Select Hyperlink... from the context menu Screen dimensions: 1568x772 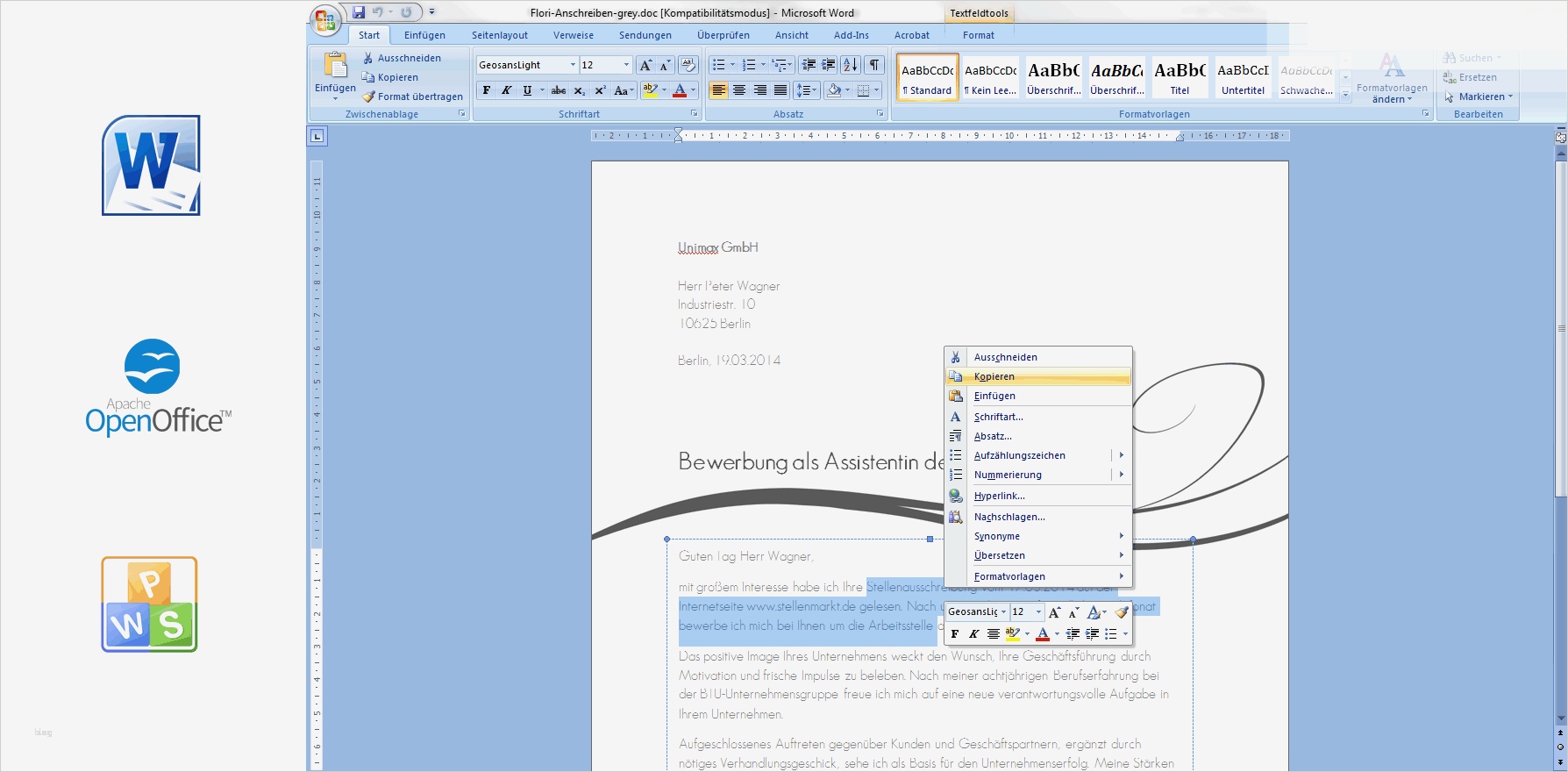click(999, 496)
